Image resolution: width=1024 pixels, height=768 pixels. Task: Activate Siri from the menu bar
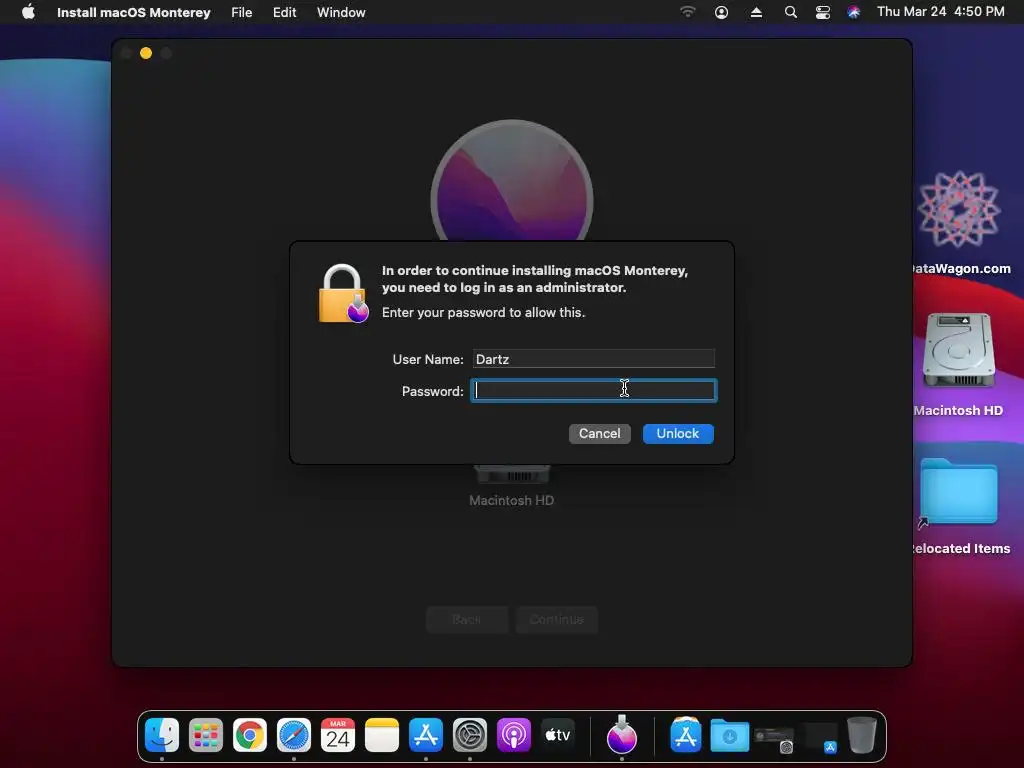854,12
